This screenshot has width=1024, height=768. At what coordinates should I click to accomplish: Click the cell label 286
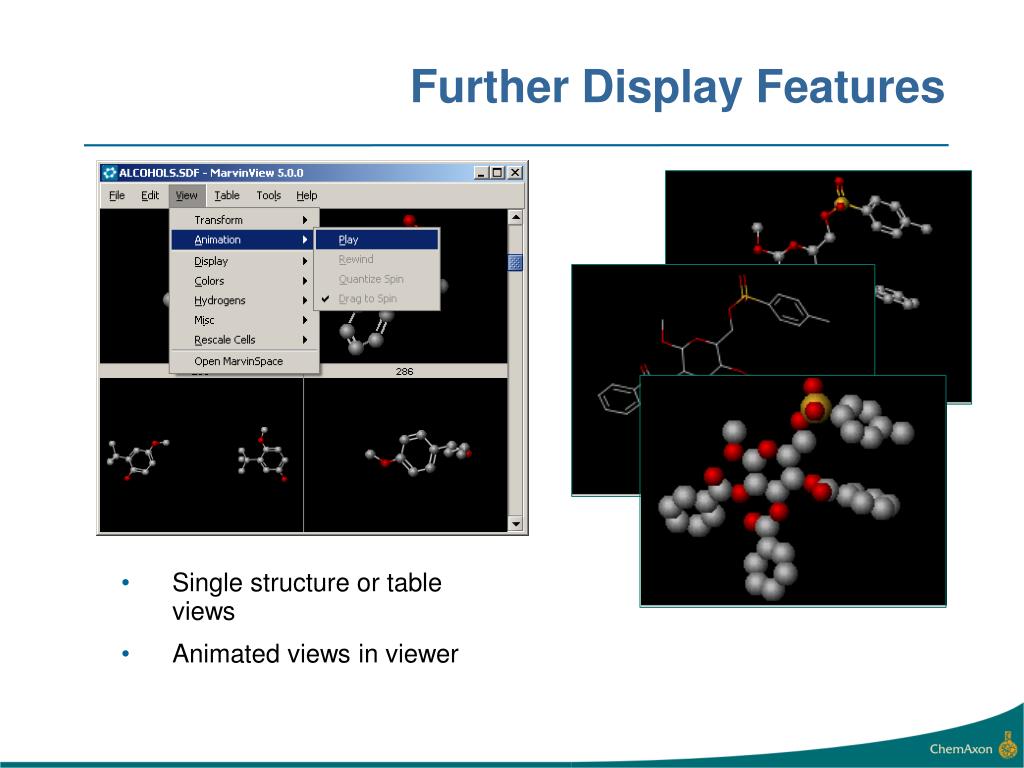[x=404, y=371]
